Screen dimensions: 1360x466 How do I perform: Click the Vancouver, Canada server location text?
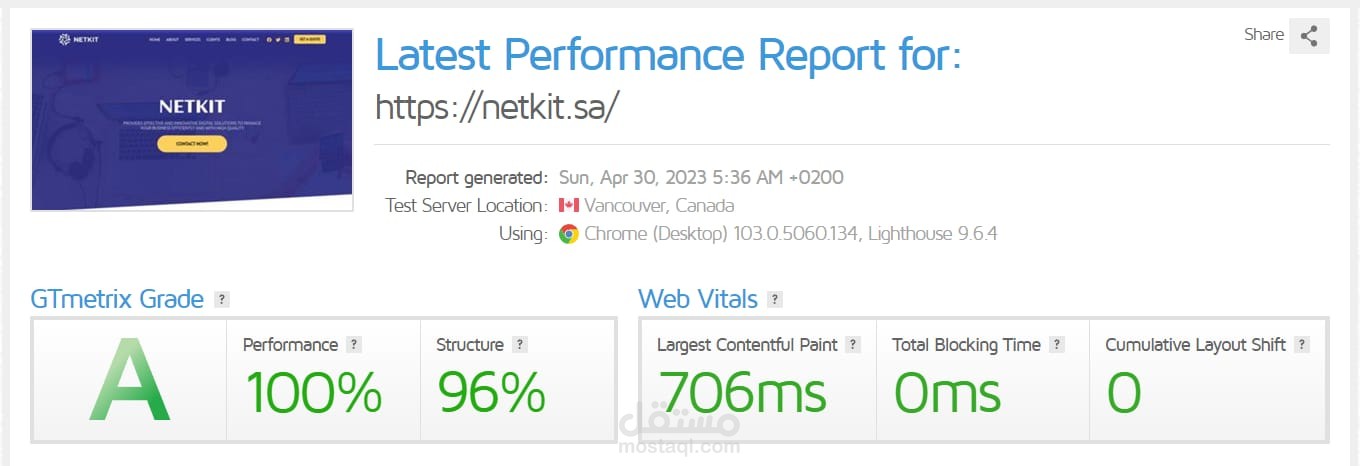pyautogui.click(x=659, y=206)
